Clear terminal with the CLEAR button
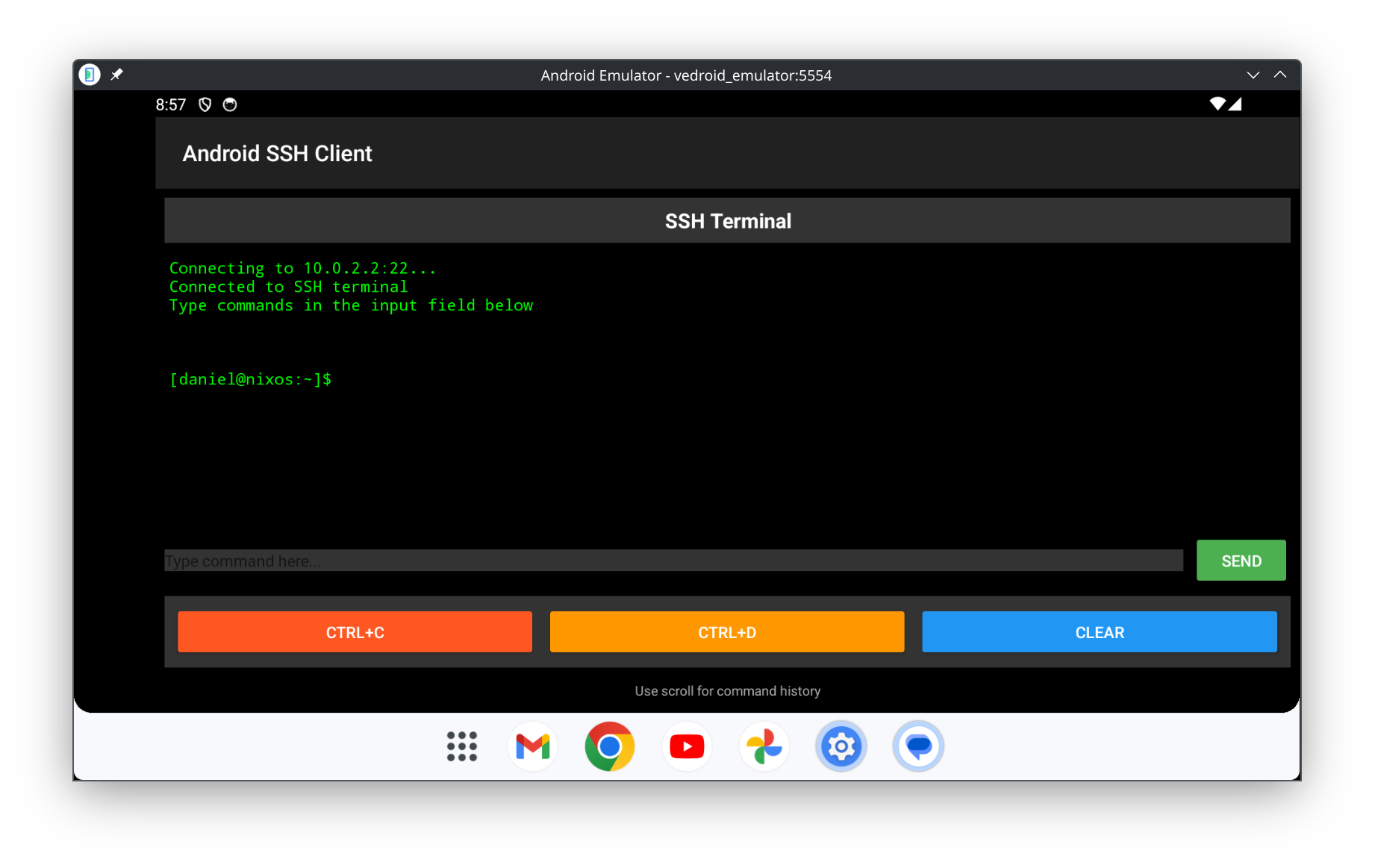 [x=1099, y=632]
